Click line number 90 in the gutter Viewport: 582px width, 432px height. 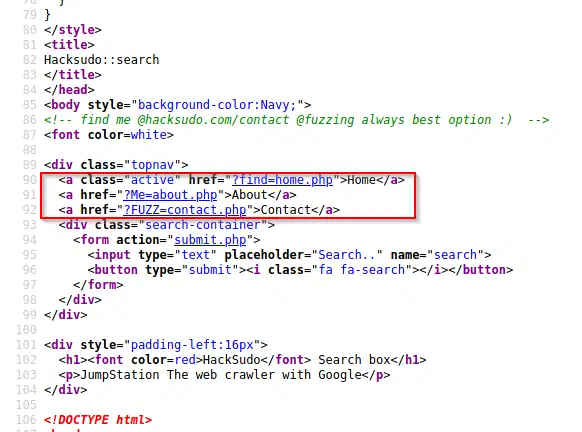point(30,180)
